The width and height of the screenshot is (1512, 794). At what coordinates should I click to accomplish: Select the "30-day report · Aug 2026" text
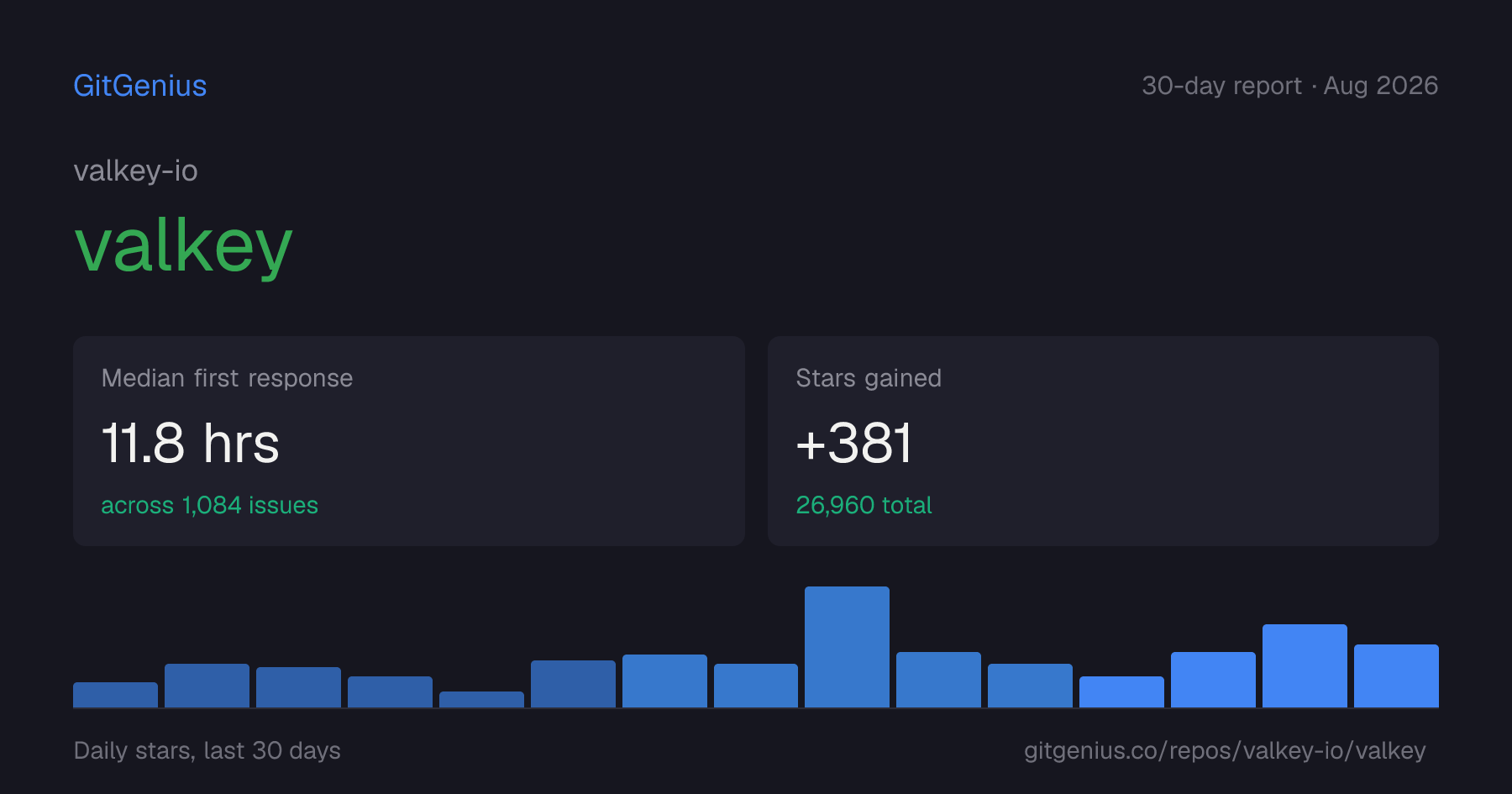click(1289, 86)
